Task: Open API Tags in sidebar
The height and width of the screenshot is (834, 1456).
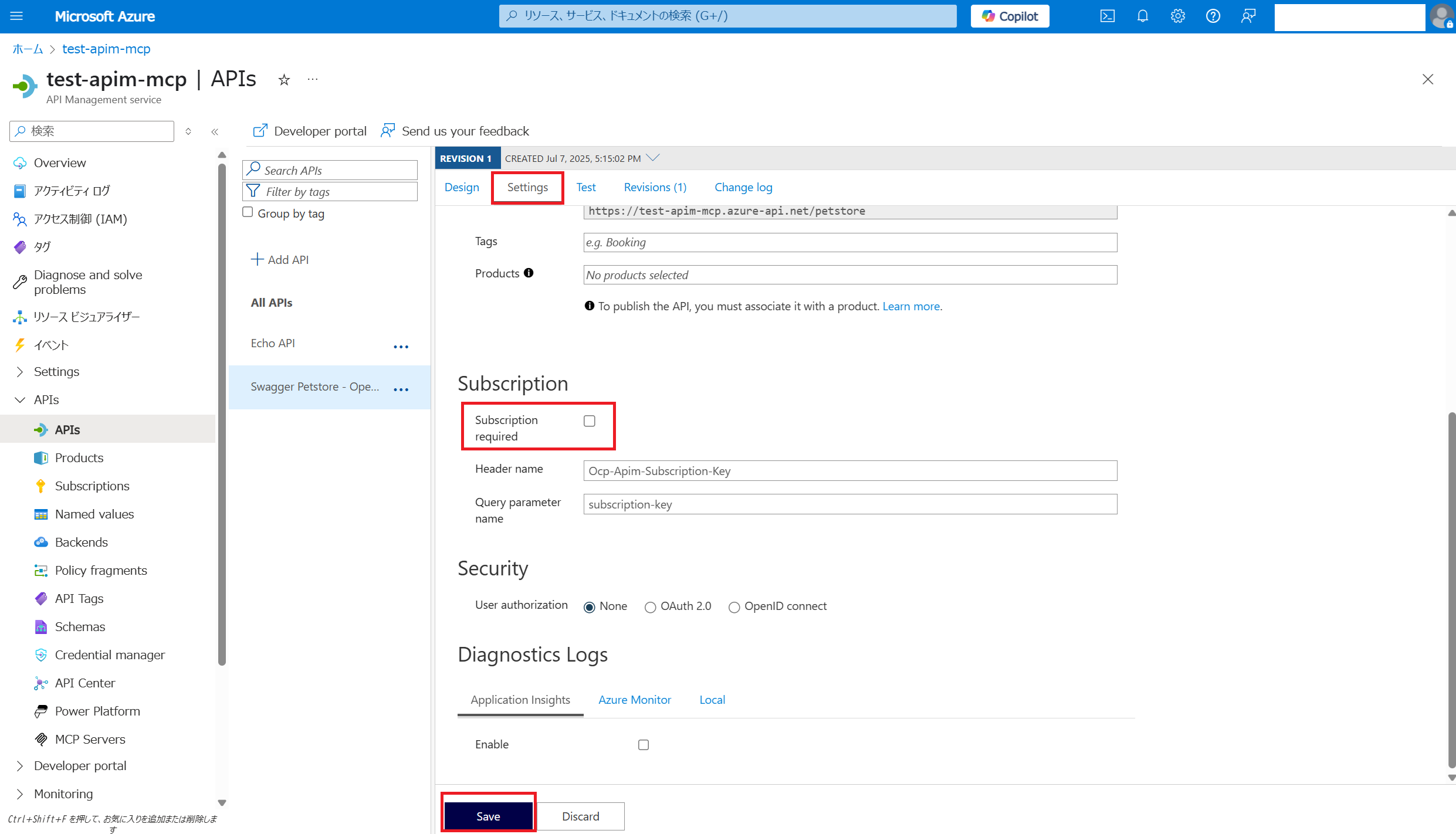Action: click(79, 598)
